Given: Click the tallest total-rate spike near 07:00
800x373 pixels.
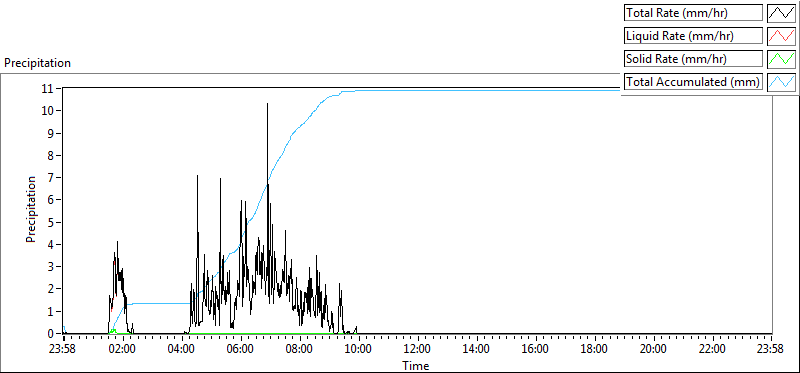Looking at the screenshot, I should point(267,143).
